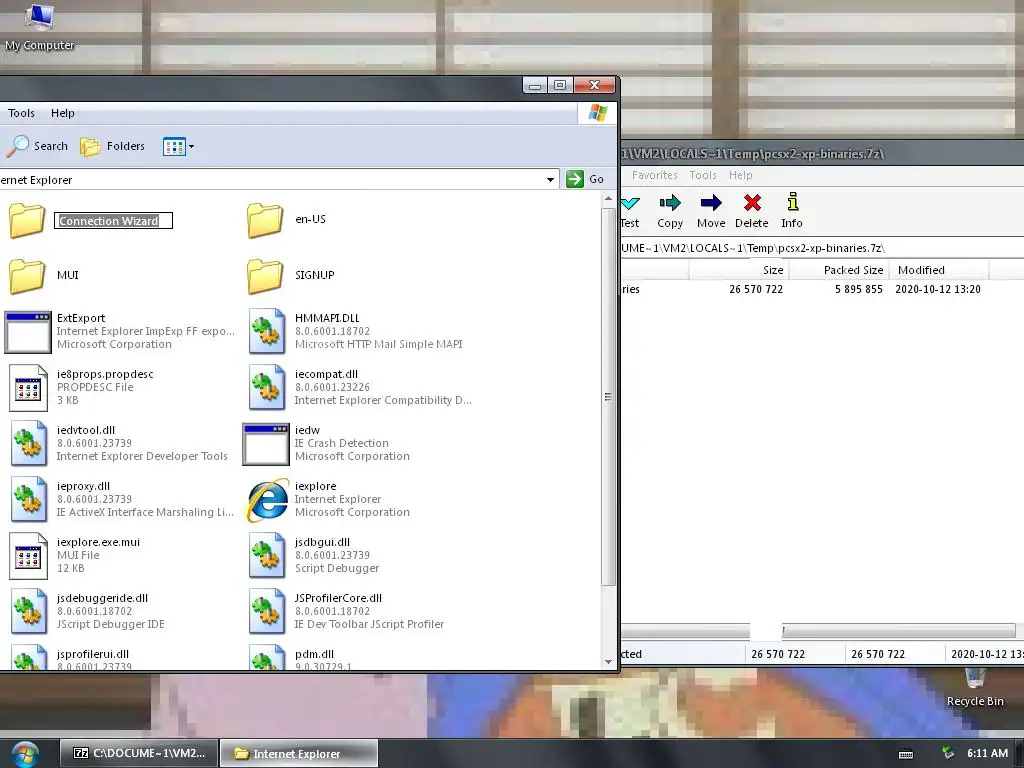Click Search magnifier icon in Explorer toolbar

tap(18, 146)
